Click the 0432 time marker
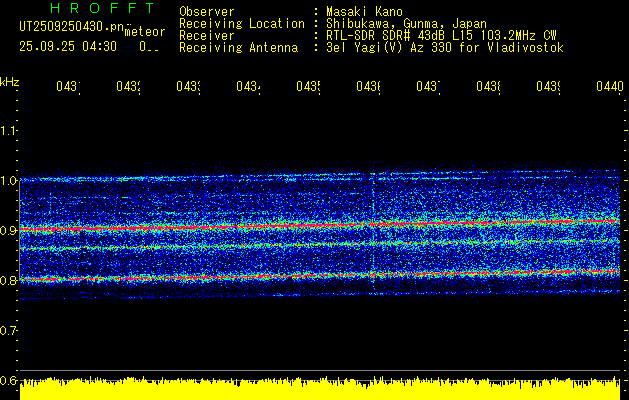 click(x=128, y=86)
